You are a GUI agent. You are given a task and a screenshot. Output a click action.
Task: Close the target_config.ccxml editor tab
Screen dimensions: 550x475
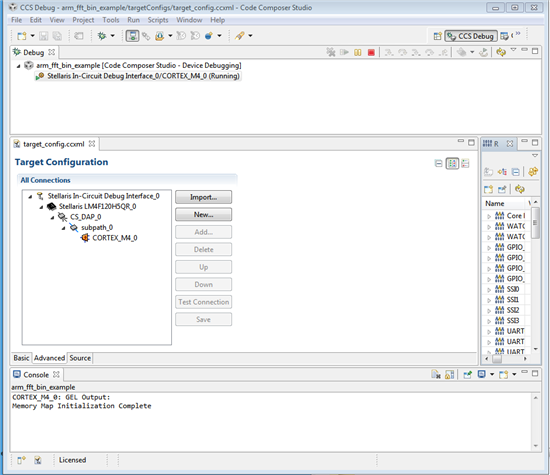[92, 144]
